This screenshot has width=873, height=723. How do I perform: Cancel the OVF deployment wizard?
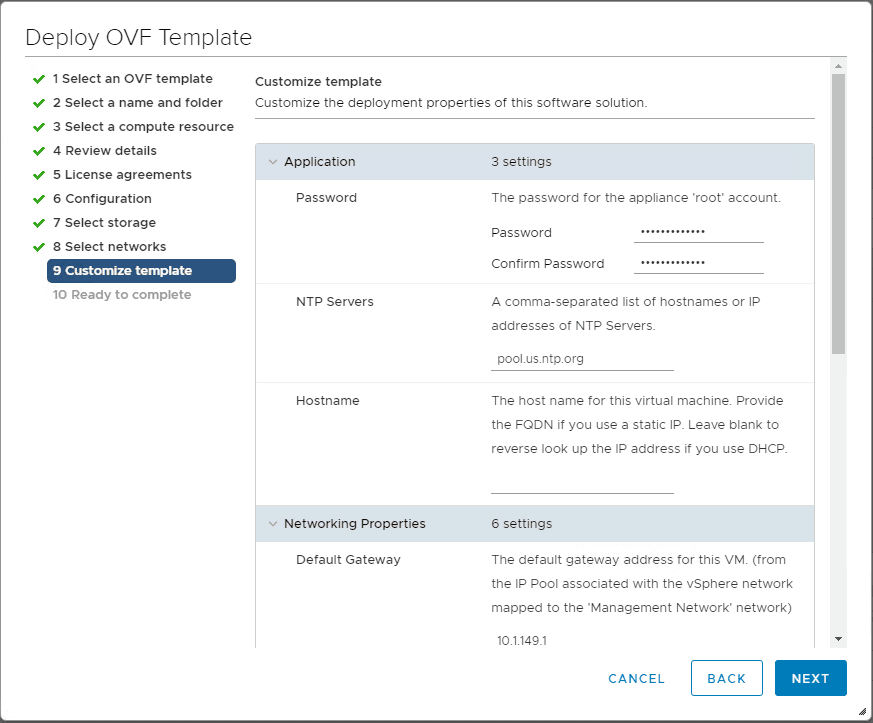pyautogui.click(x=636, y=678)
